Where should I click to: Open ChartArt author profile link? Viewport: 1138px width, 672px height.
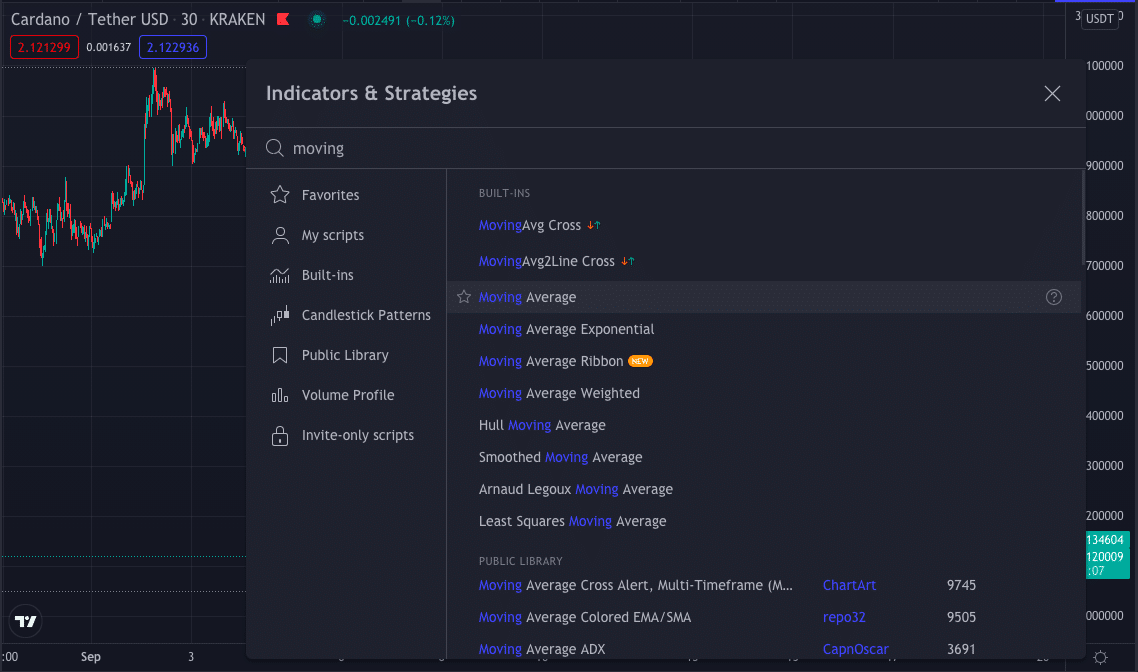point(849,585)
